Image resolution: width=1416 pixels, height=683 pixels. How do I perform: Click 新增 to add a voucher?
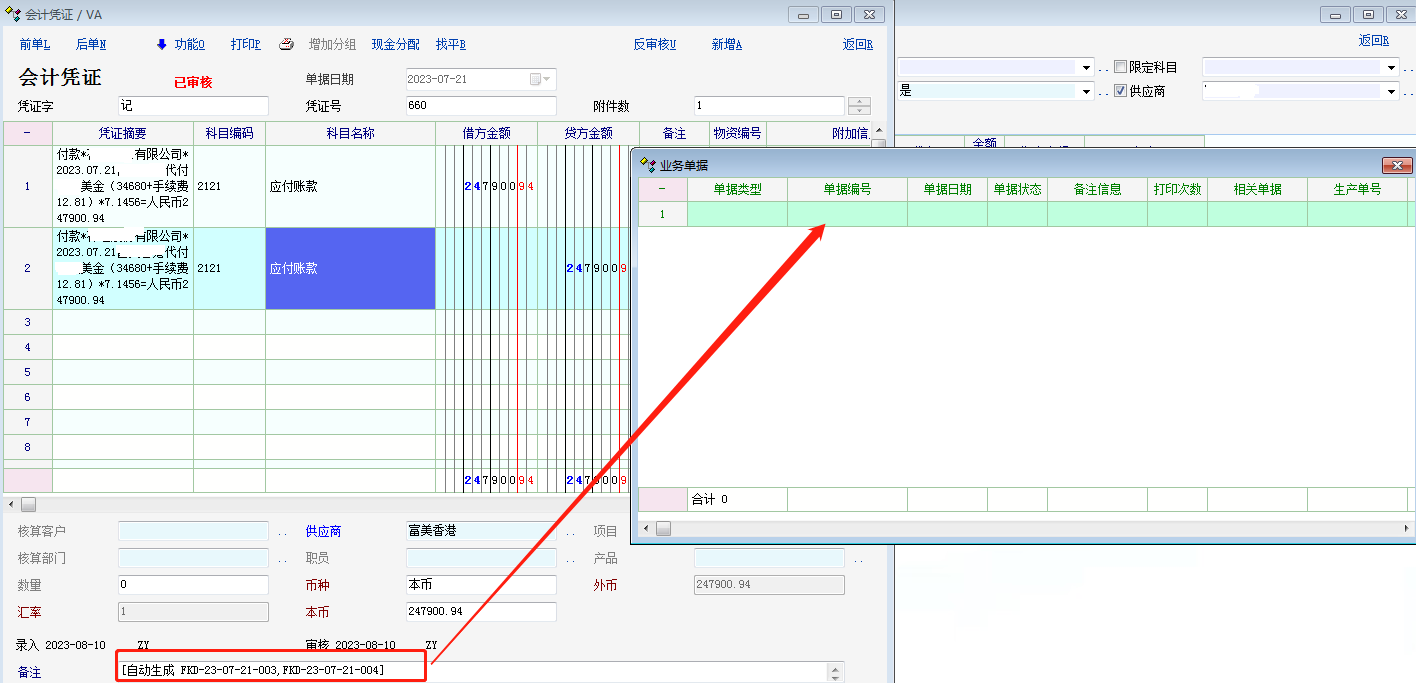tap(726, 45)
